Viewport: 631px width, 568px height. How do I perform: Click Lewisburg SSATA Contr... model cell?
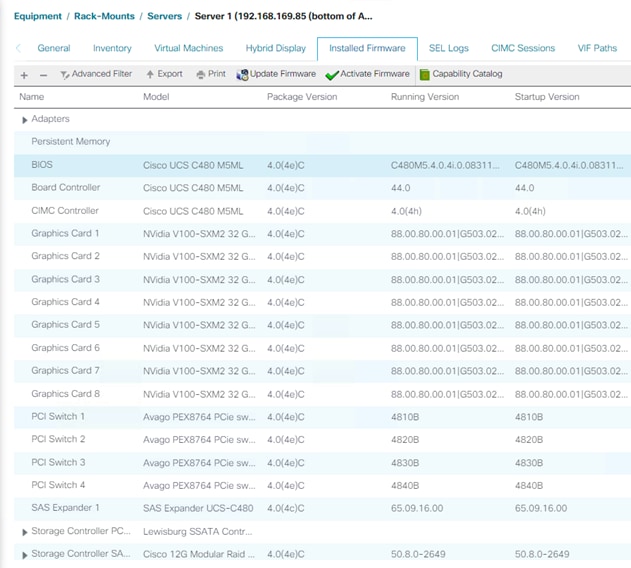pos(198,532)
